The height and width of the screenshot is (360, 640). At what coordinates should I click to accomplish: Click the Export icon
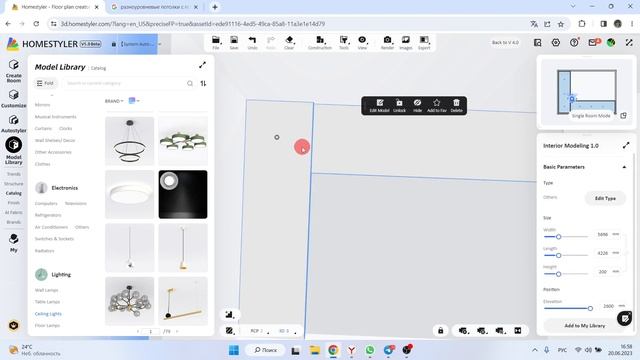pos(424,42)
